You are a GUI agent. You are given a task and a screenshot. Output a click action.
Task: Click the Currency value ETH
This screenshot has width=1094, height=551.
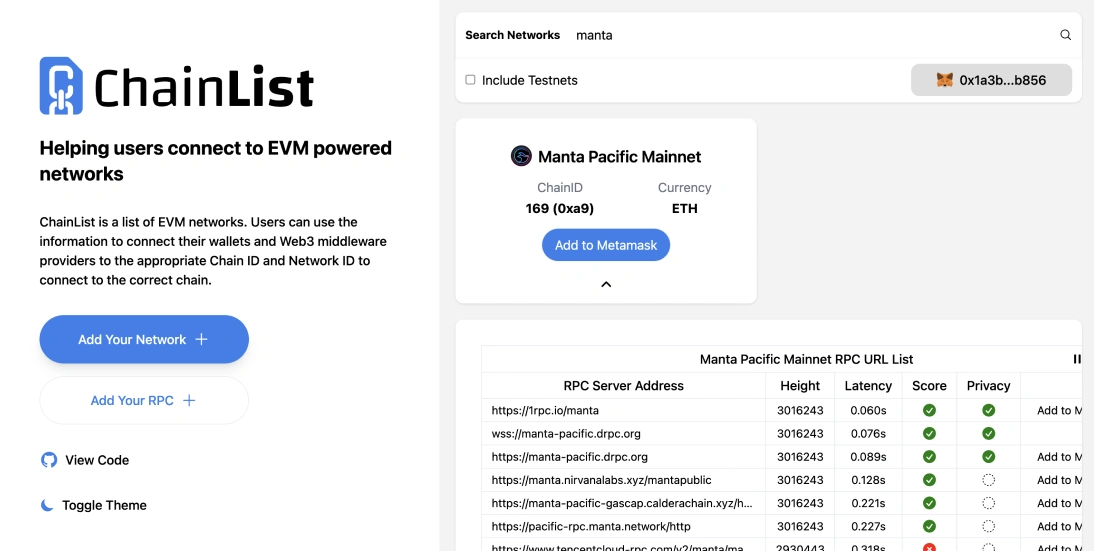684,209
